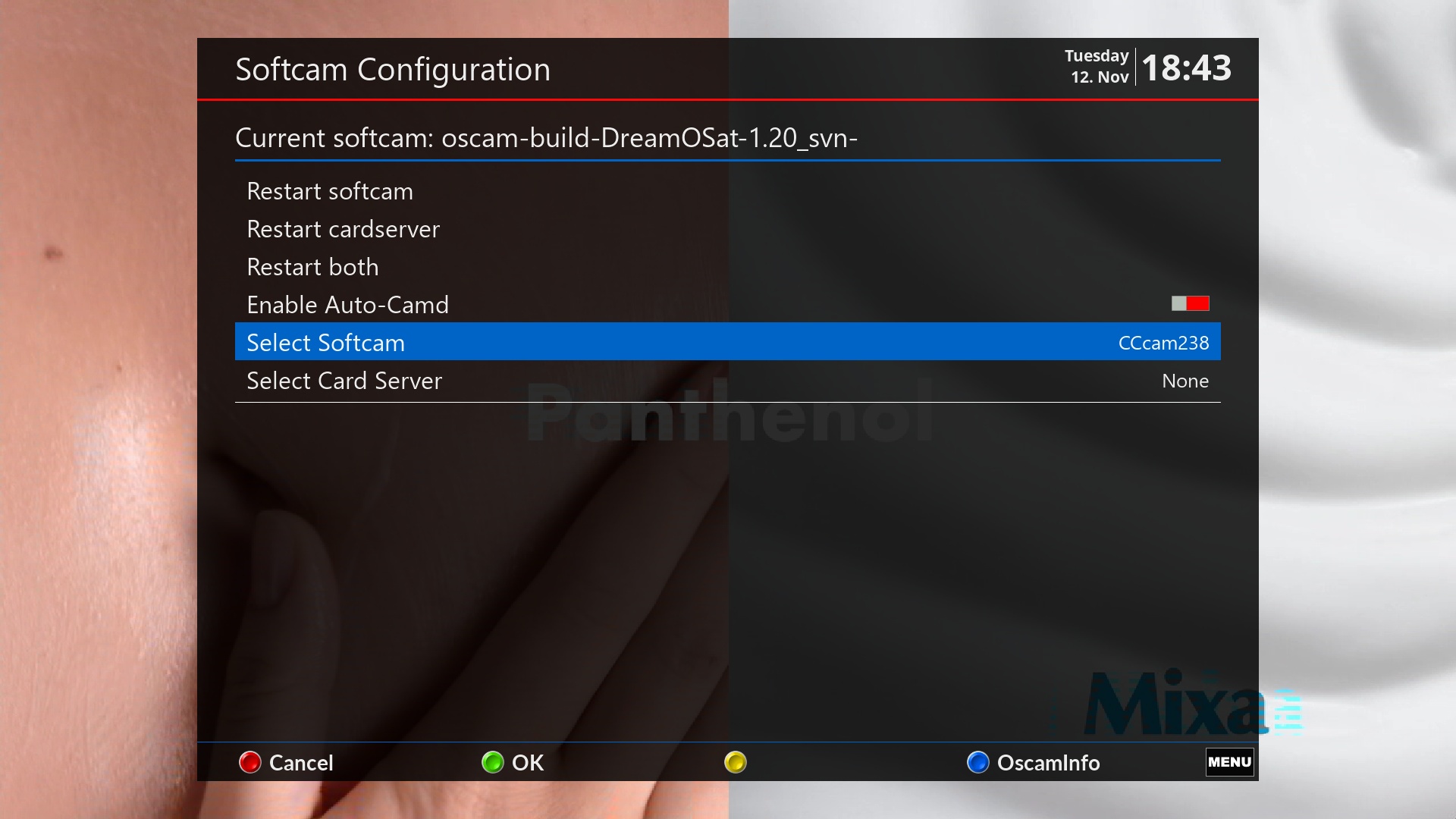Click the OK label

[x=528, y=763]
